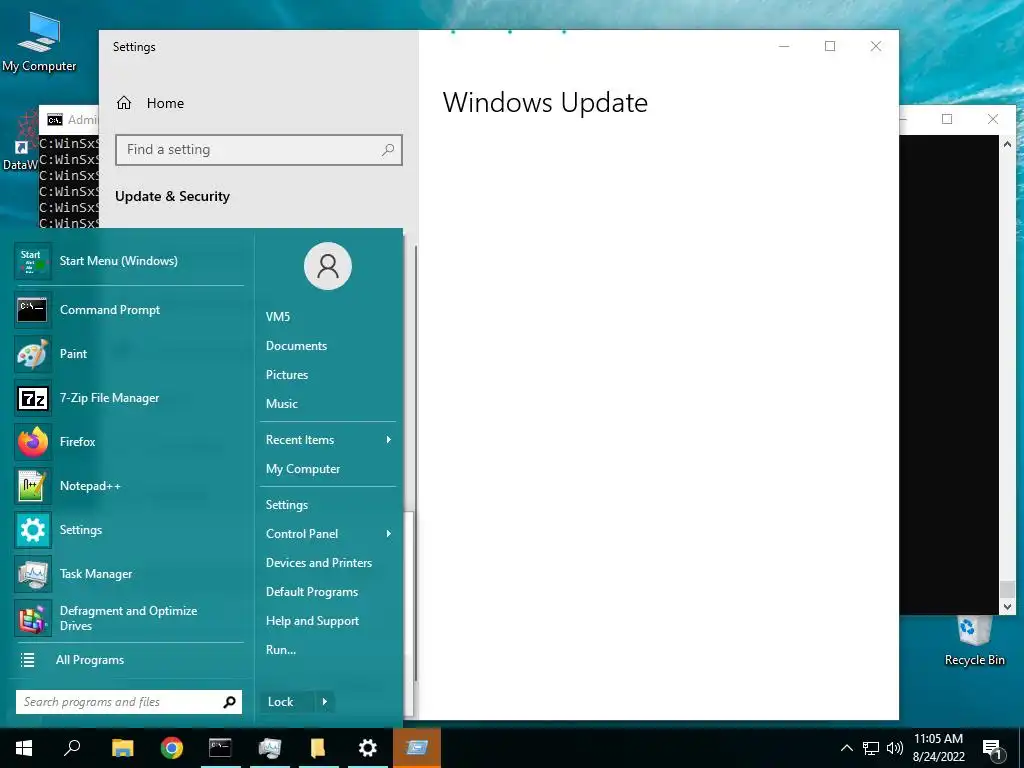Show hidden tray icons chevron
This screenshot has height=768, width=1024.
(x=846, y=748)
